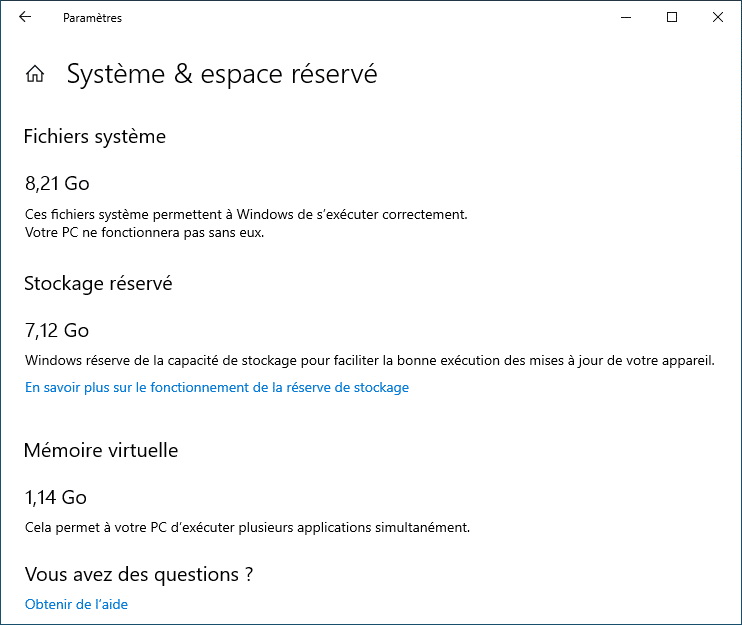Click the 'Paramètres' window title text

pyautogui.click(x=92, y=18)
